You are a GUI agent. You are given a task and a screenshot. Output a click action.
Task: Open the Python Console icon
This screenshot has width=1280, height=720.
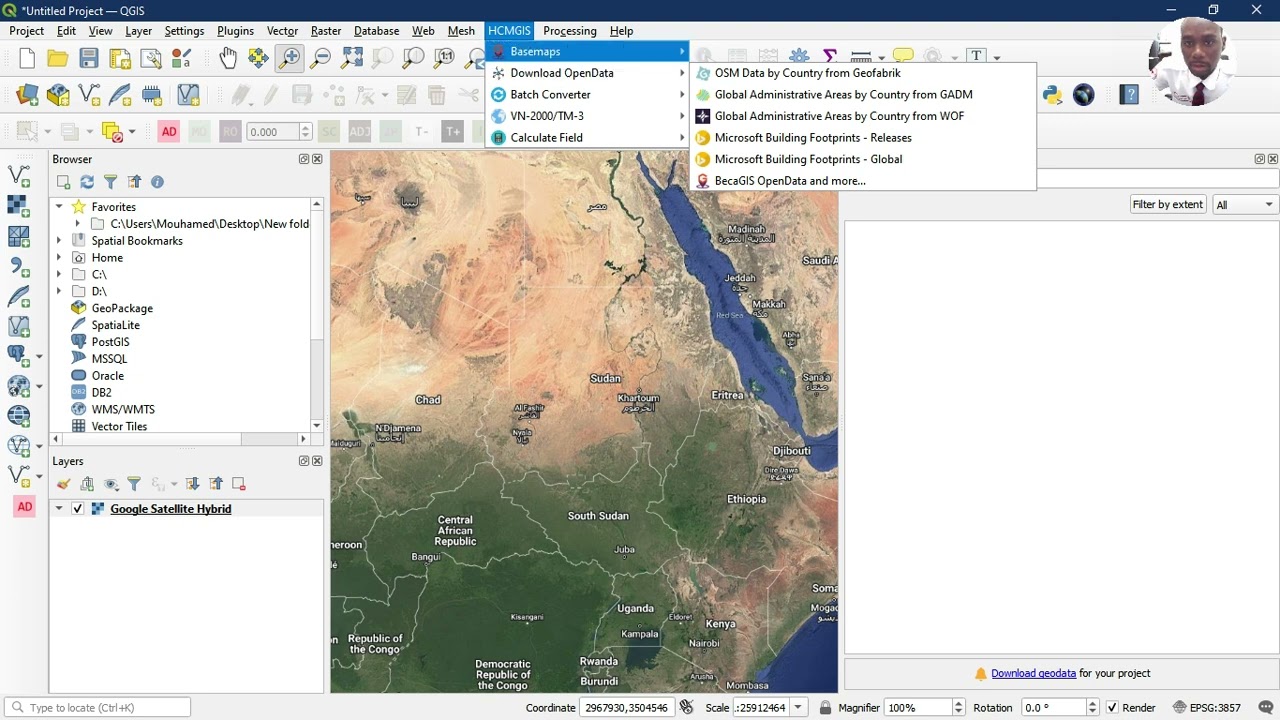tap(1052, 95)
